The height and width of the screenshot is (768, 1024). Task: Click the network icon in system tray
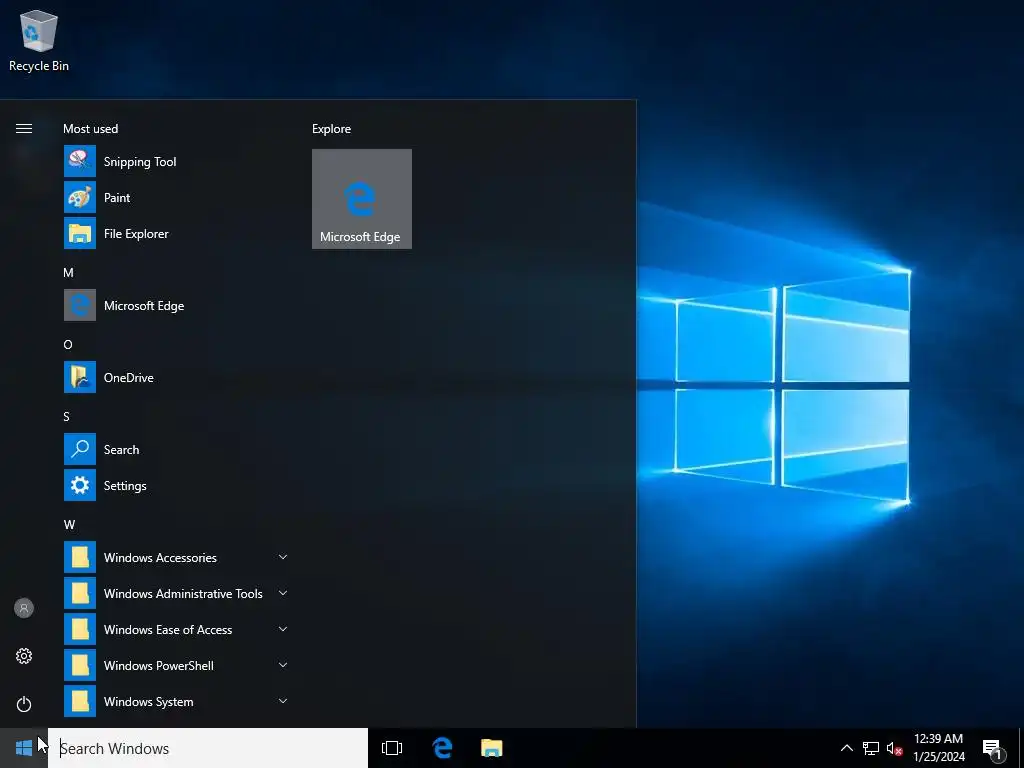click(x=871, y=748)
